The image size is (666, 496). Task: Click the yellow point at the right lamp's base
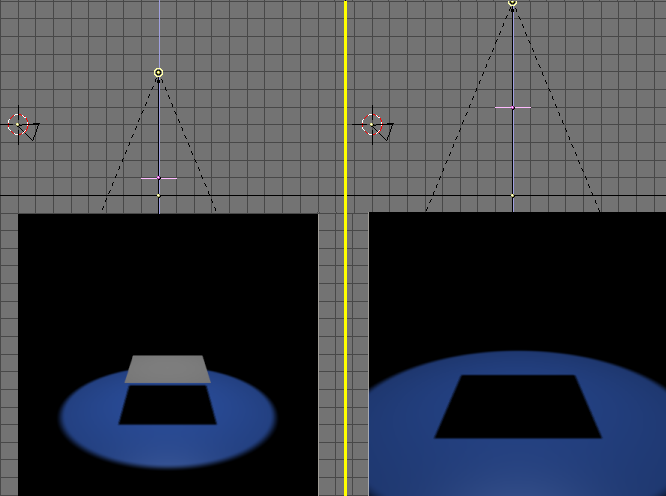pos(512,195)
